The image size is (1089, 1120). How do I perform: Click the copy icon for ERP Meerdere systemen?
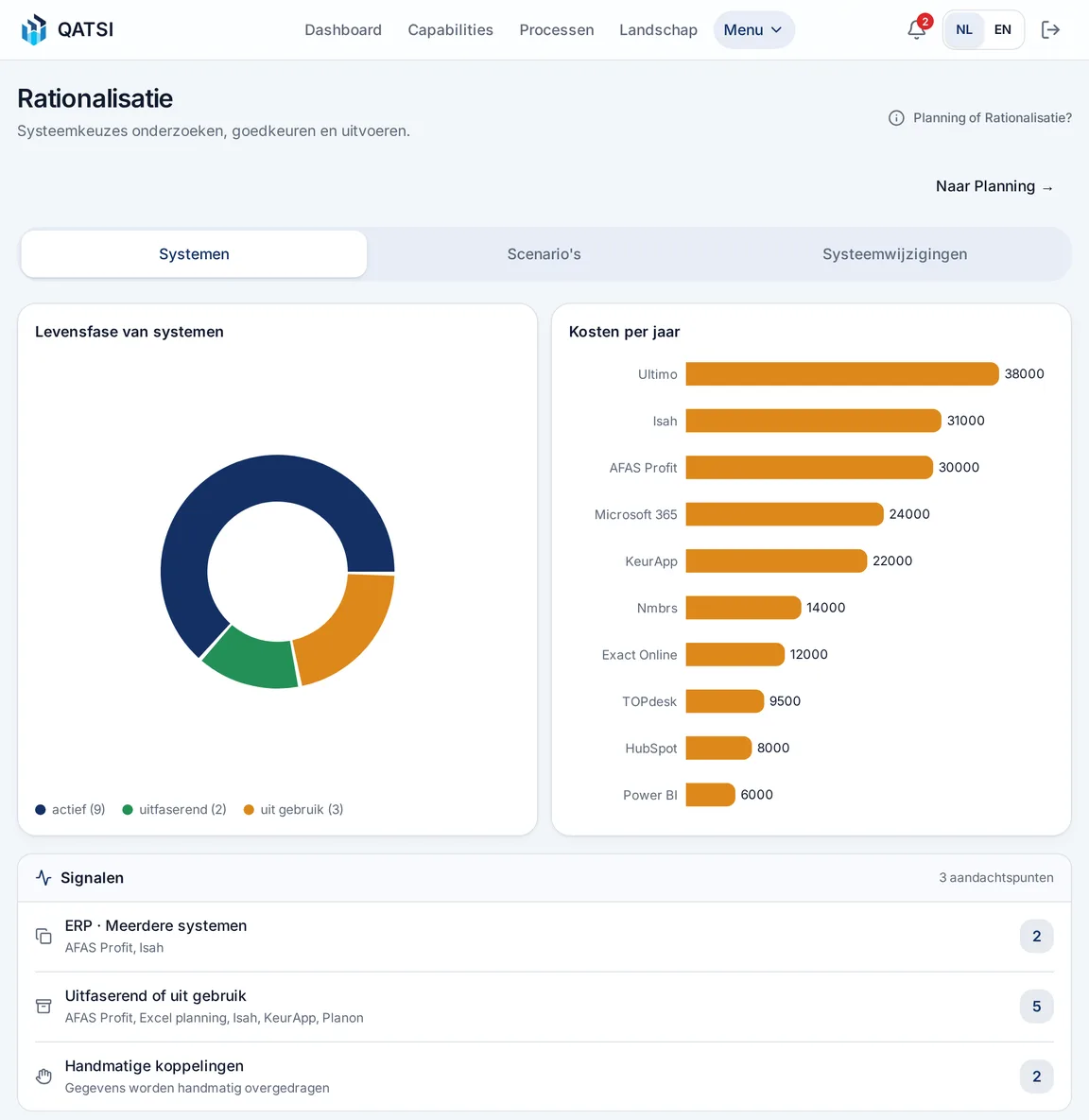[43, 937]
